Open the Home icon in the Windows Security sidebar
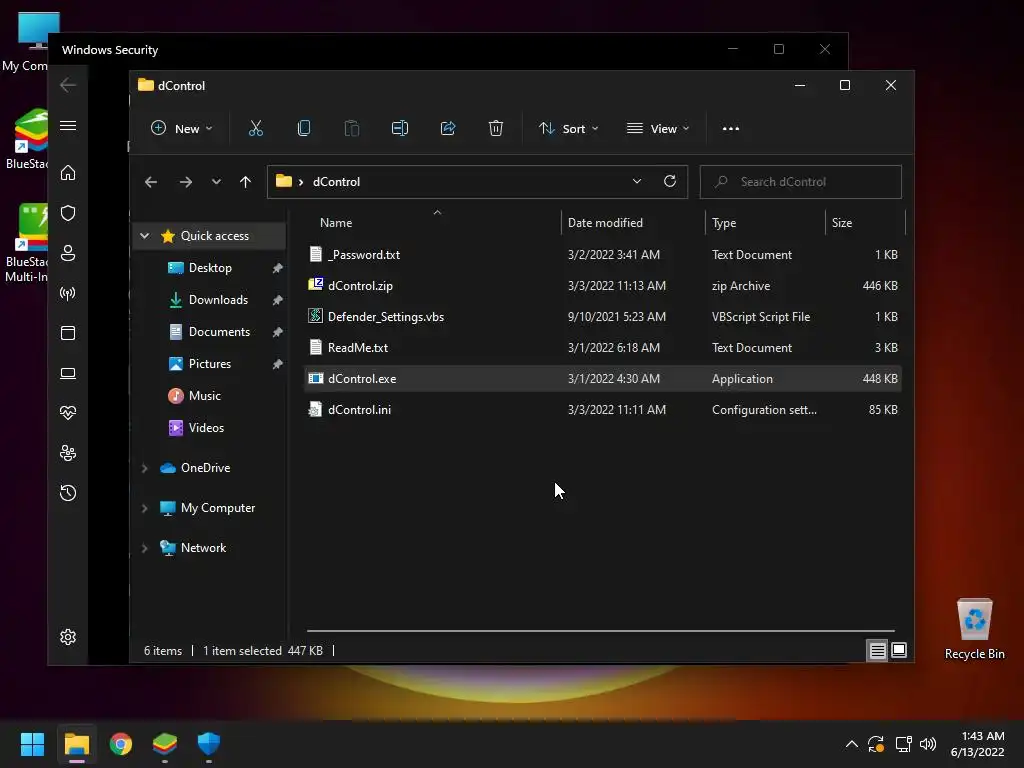Screen dimensions: 1024x768 point(68,173)
